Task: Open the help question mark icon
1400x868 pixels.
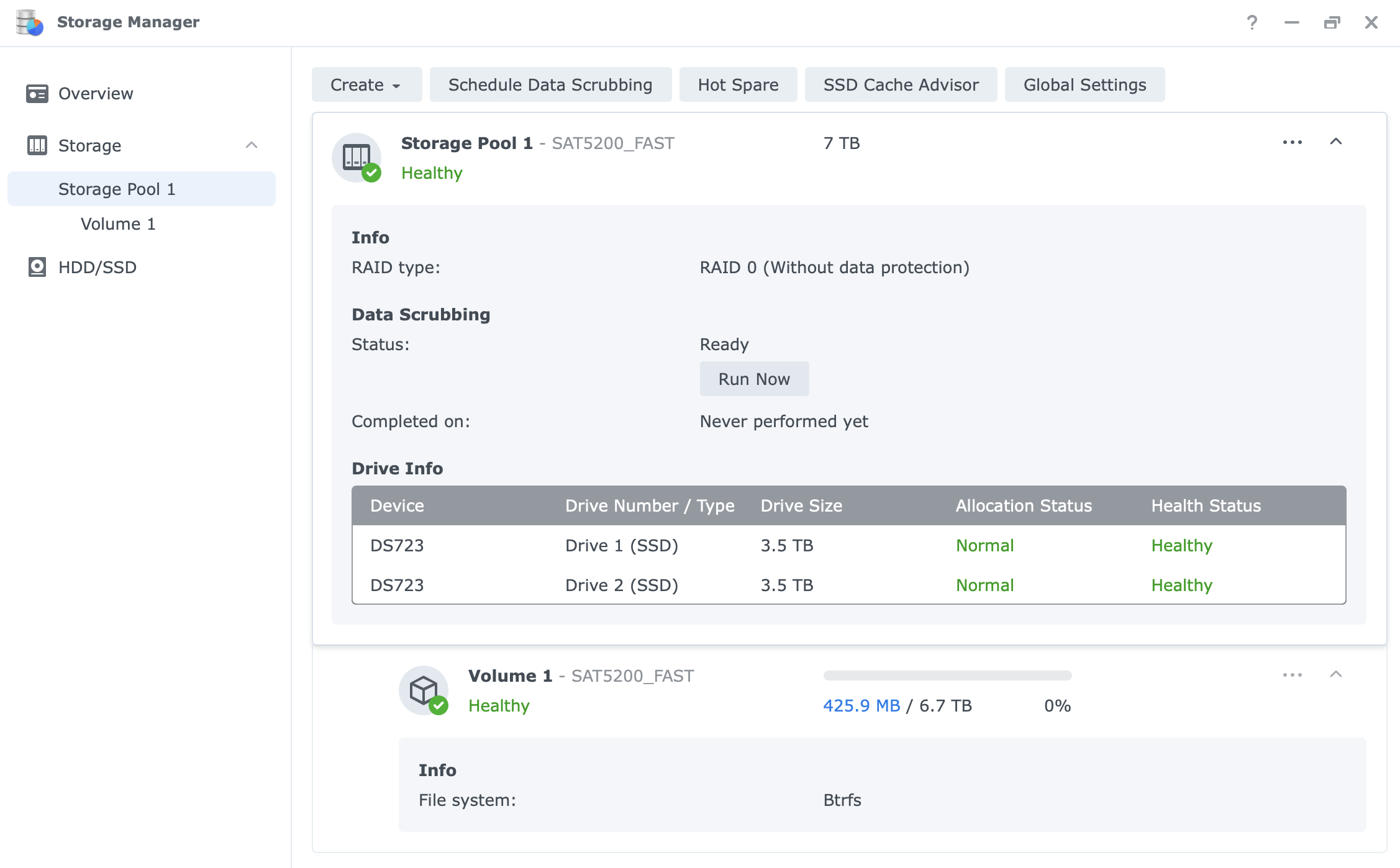Action: click(x=1252, y=22)
